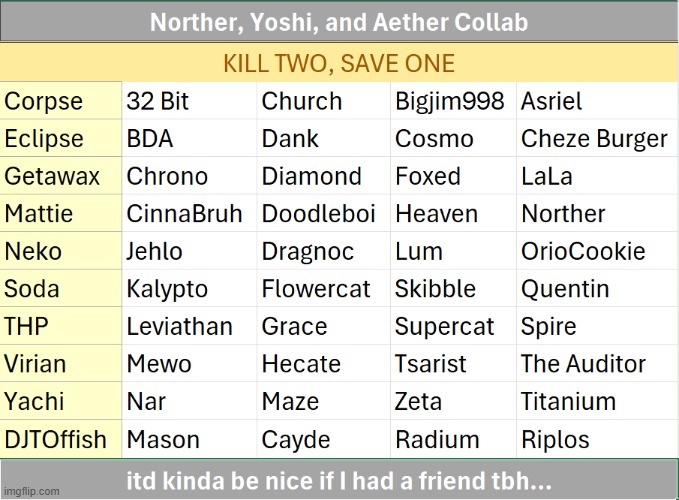Select the 'KILL TWO, SAVE ONE' header

click(339, 63)
